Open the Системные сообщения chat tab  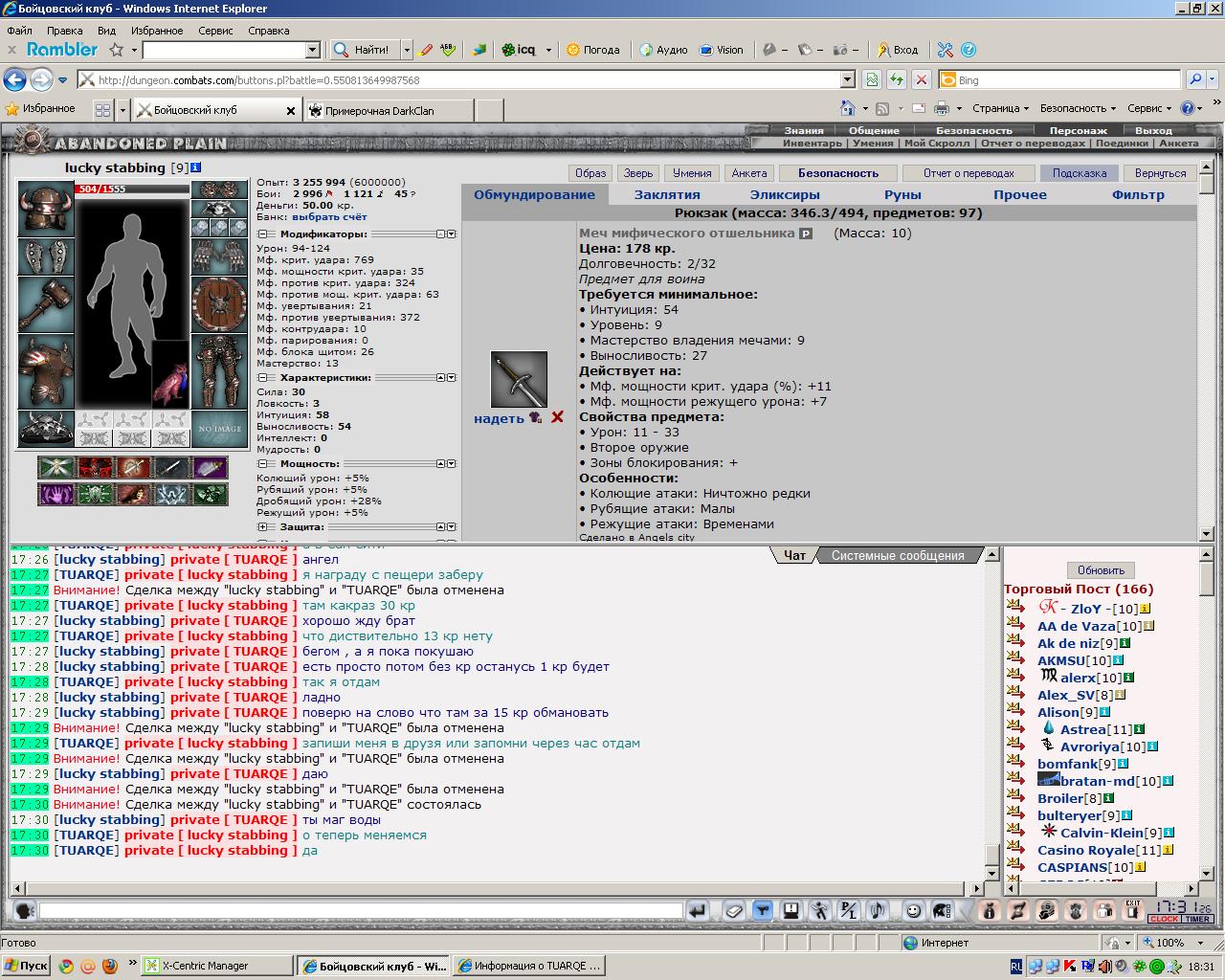click(897, 555)
